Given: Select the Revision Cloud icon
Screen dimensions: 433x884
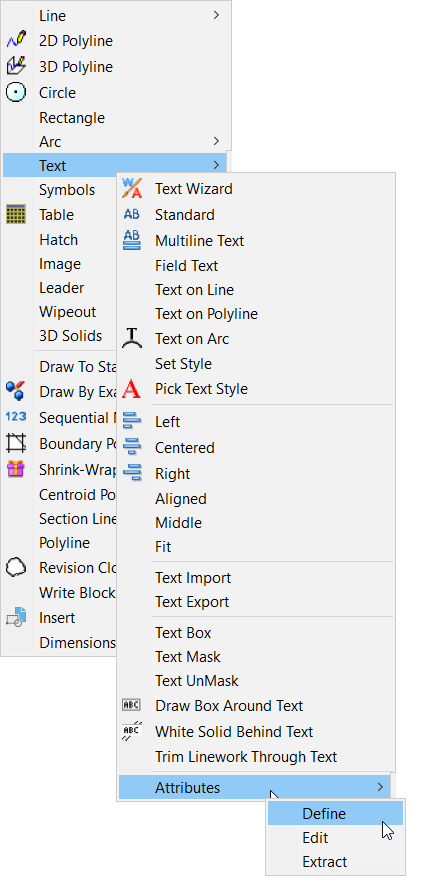Looking at the screenshot, I should 16,567.
